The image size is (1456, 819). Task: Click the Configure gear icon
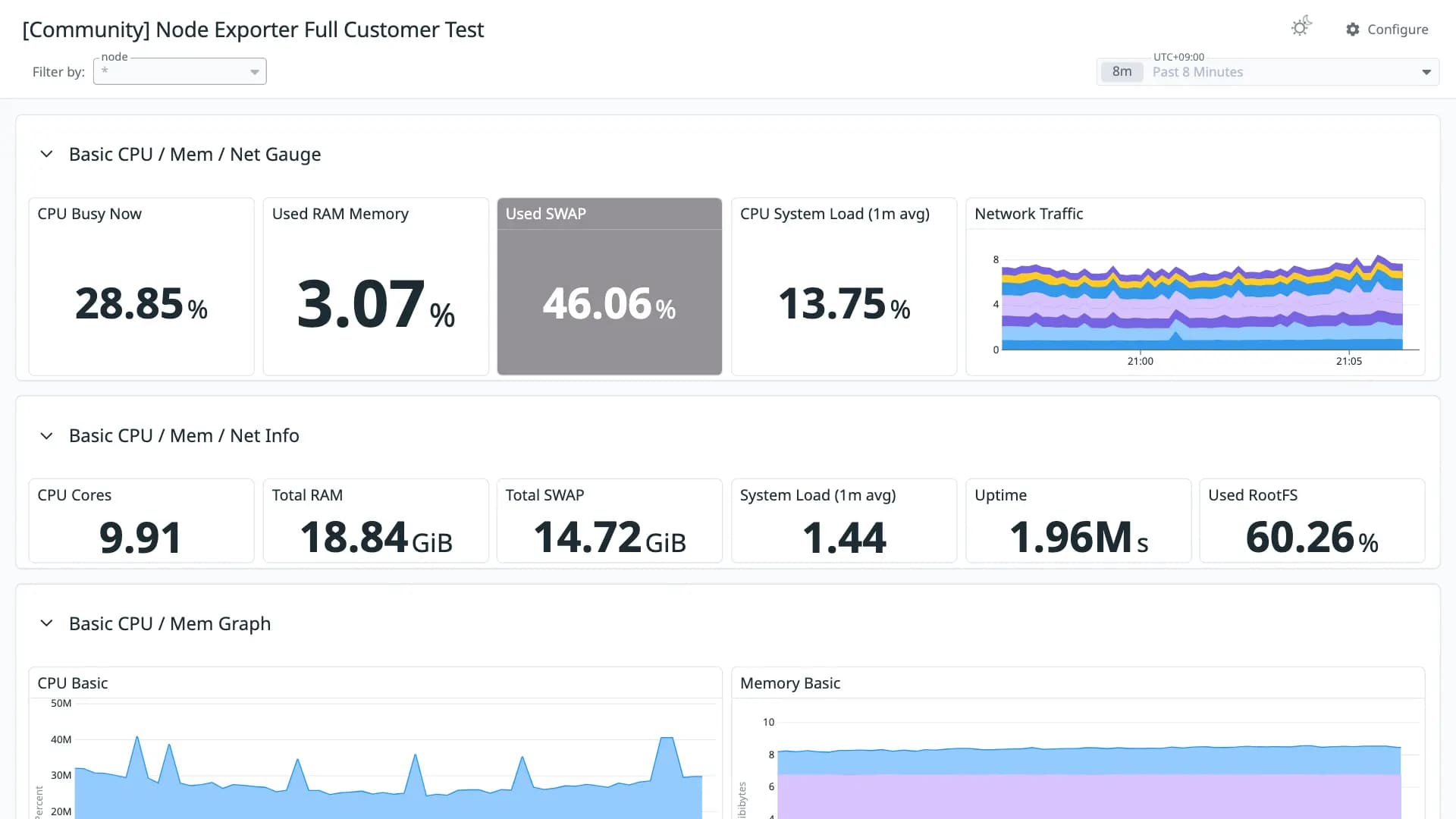(x=1353, y=30)
